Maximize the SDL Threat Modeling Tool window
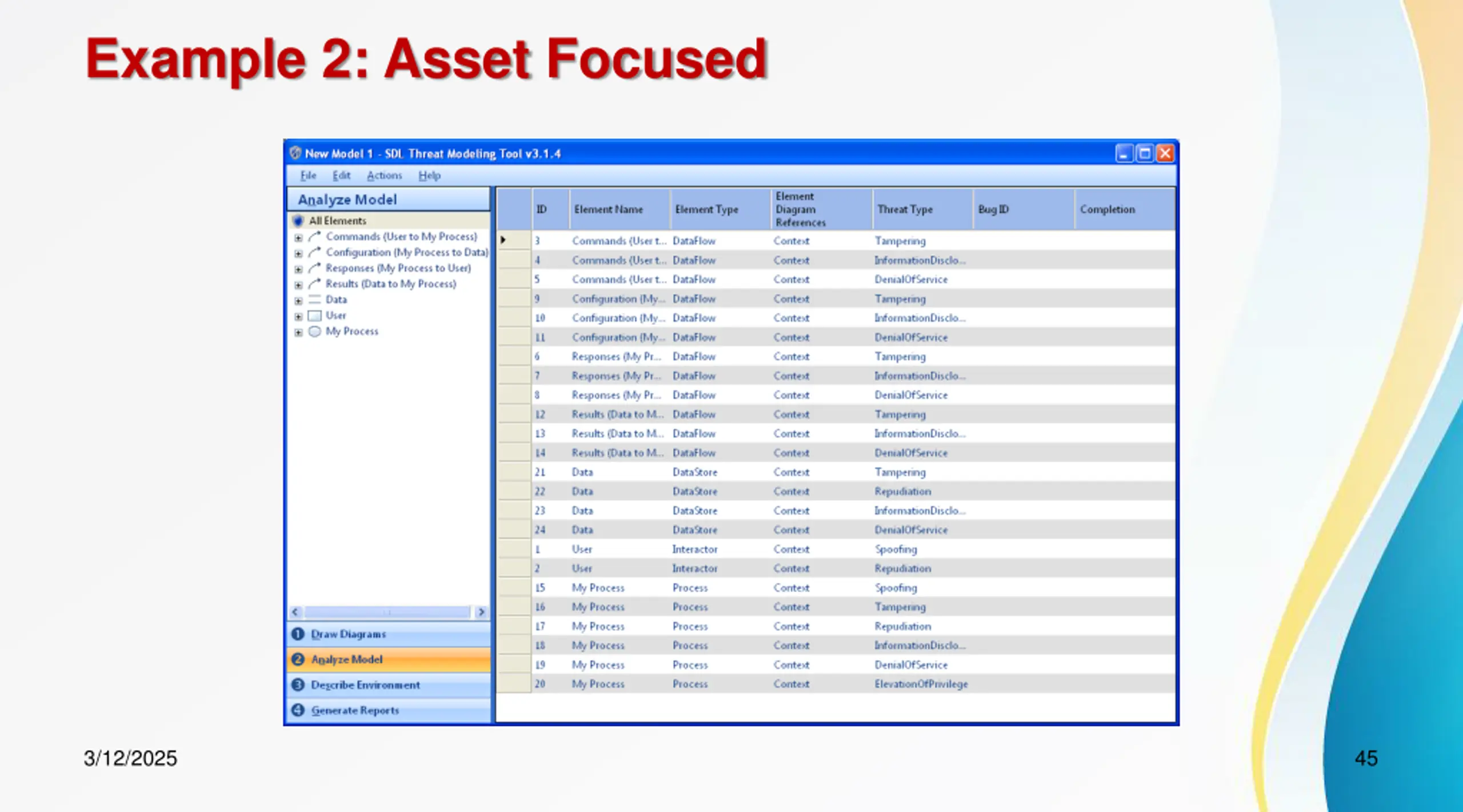The image size is (1463, 812). (x=1145, y=153)
